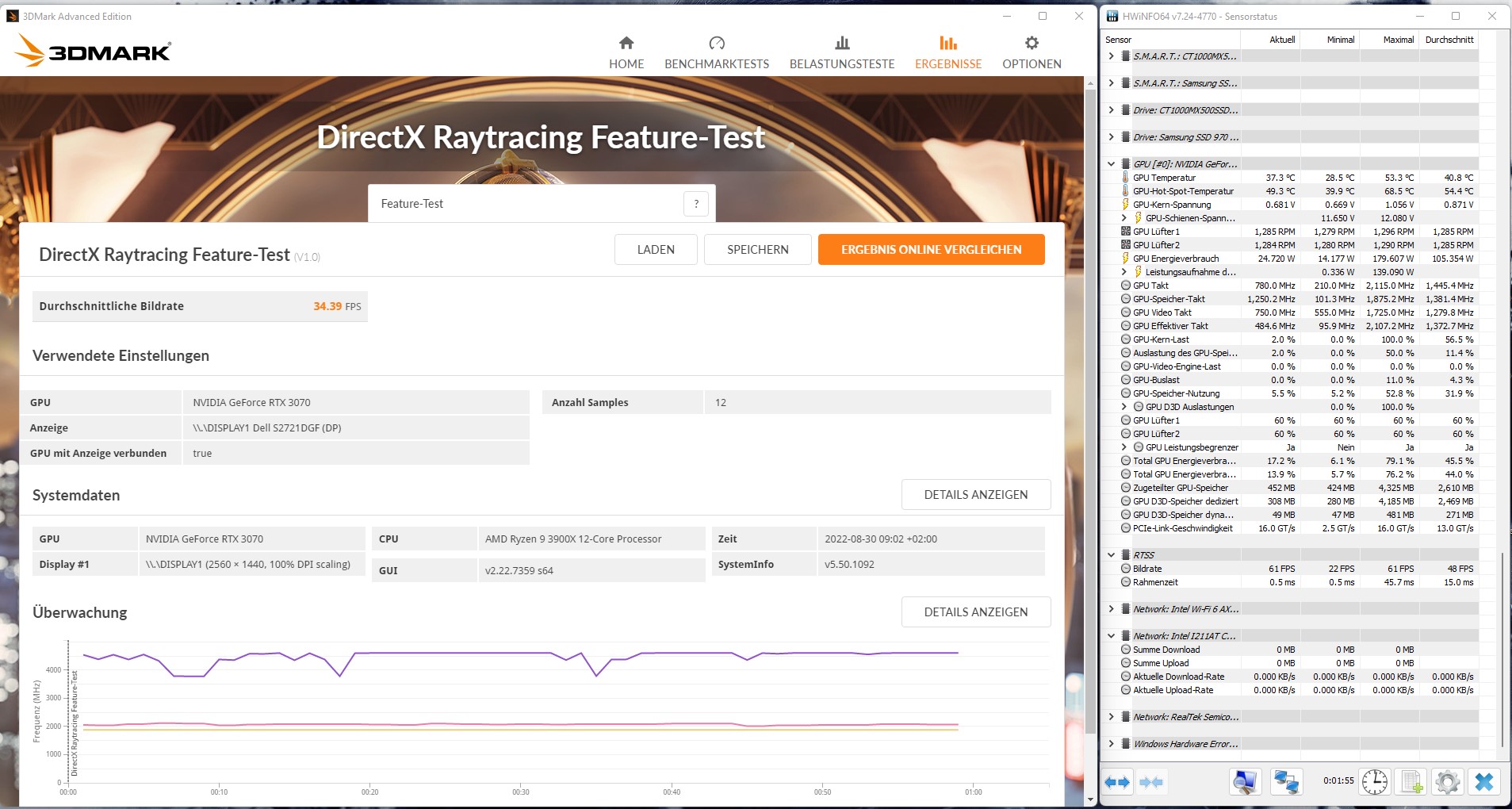Click the circle icon for Summe Download

pyautogui.click(x=1126, y=650)
